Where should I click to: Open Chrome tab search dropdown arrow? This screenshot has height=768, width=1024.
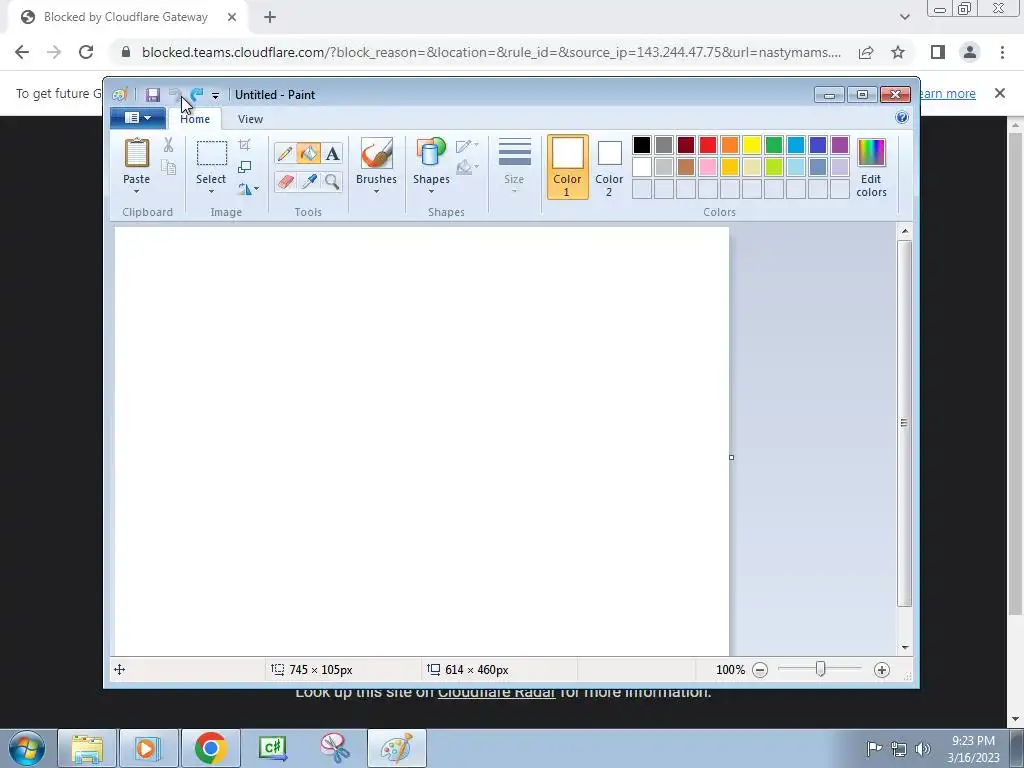904,17
